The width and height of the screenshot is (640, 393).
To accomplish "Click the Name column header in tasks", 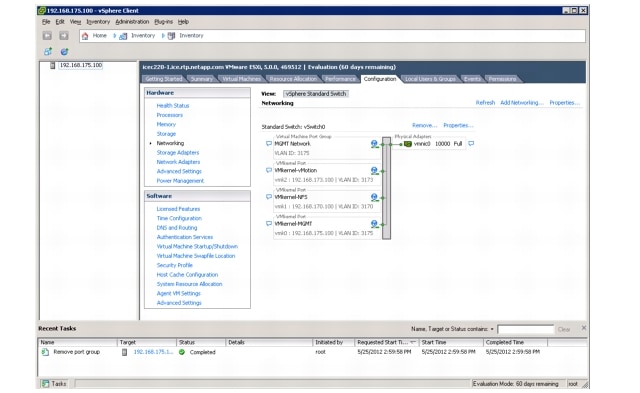I will pos(78,342).
